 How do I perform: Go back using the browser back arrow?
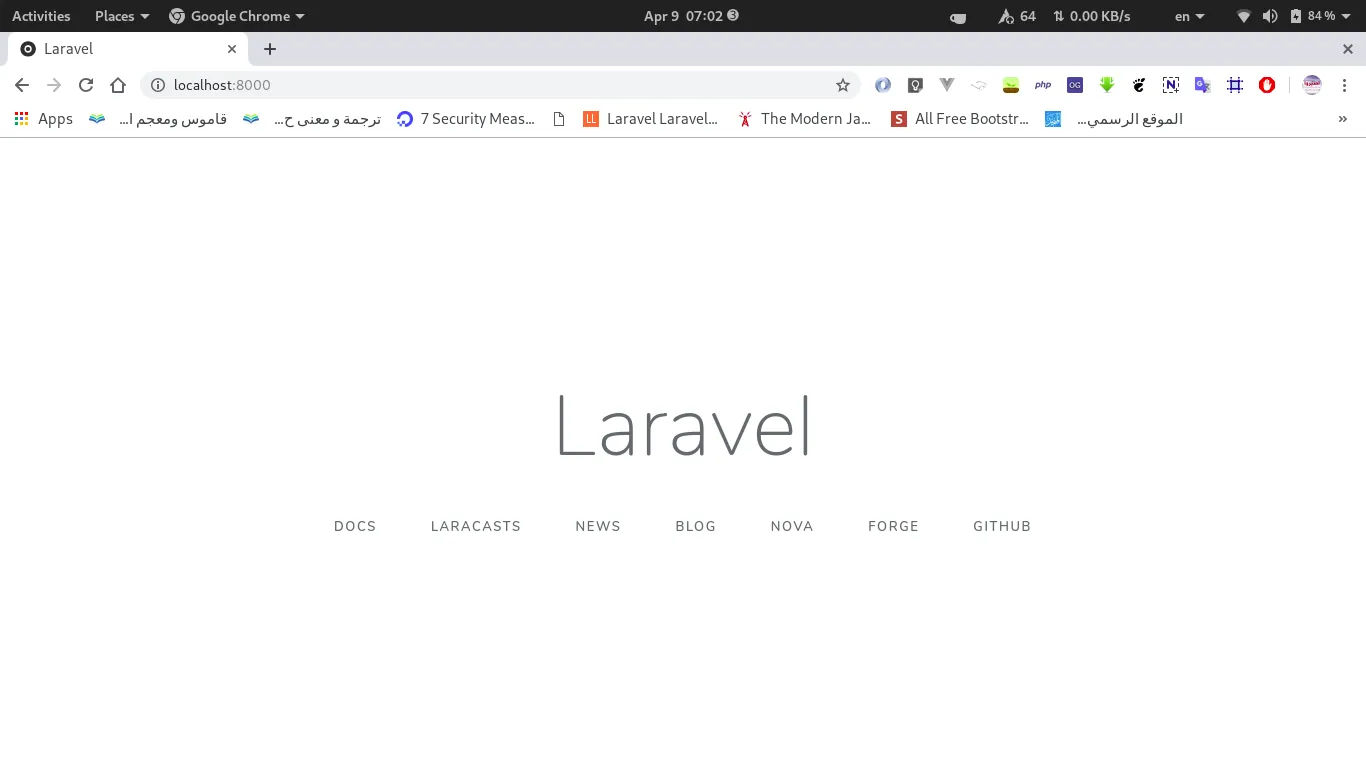pos(22,85)
